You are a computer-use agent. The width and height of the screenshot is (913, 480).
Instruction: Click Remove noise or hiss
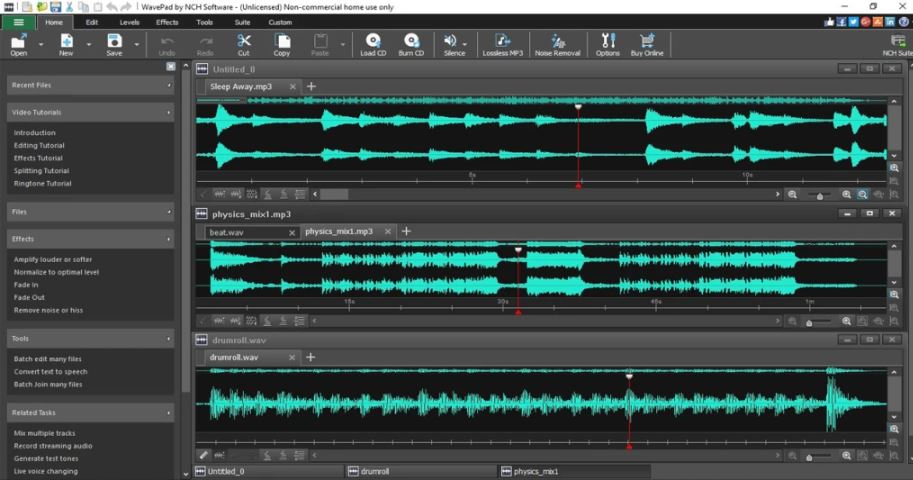(x=48, y=310)
